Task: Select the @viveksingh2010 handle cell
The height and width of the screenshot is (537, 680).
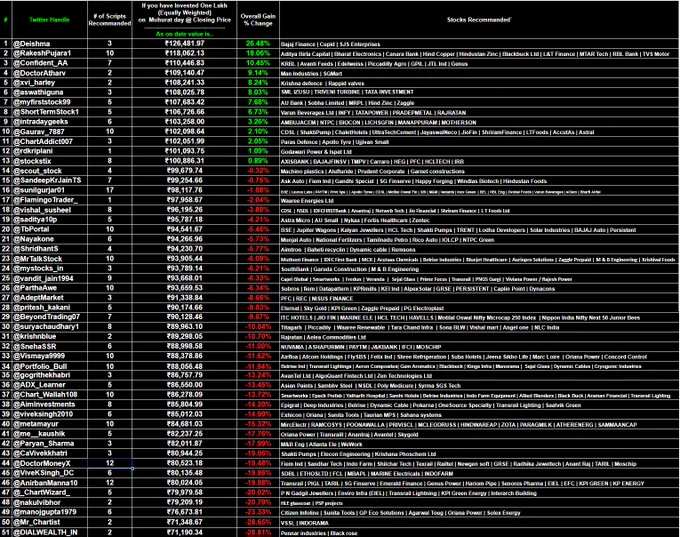Action: click(x=50, y=415)
